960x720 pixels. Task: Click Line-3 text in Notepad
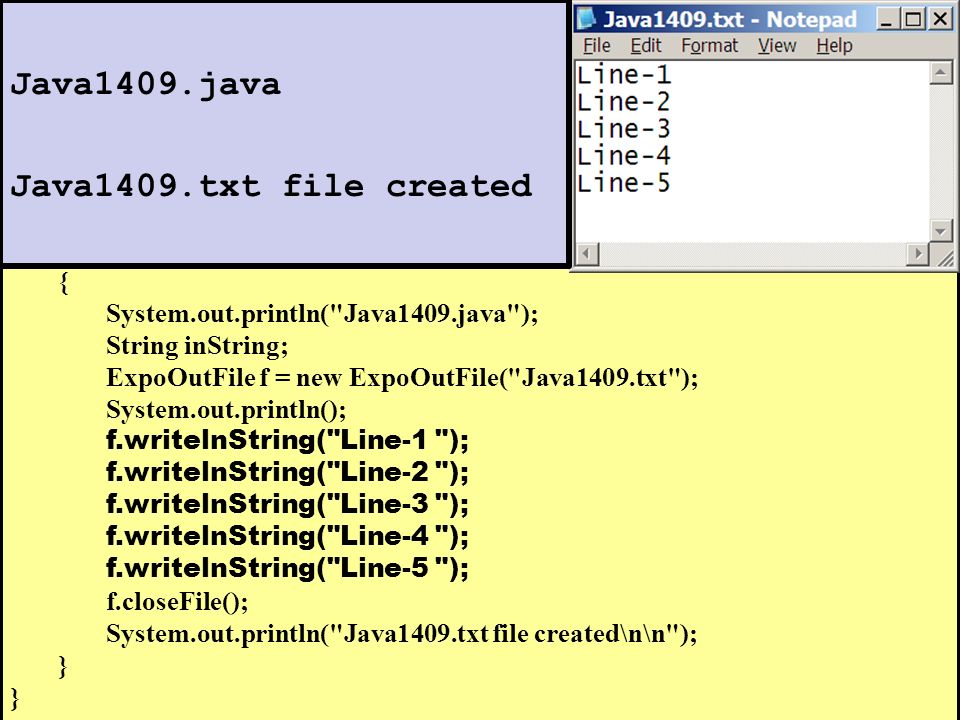click(x=624, y=129)
